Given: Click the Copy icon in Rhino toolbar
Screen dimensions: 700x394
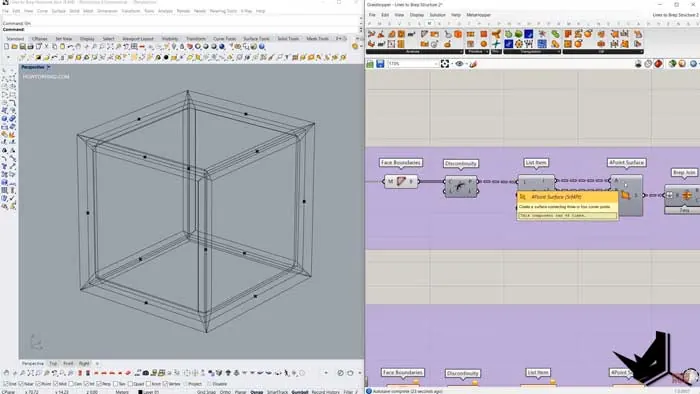Looking at the screenshot, I should [54, 46].
